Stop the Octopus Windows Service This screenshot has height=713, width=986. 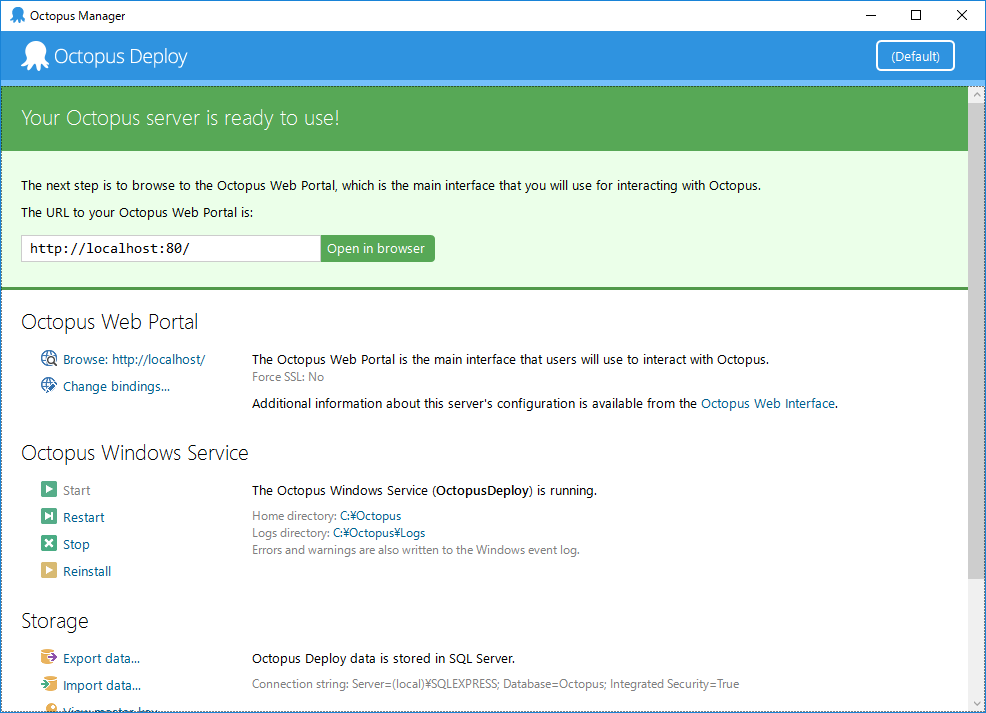pos(76,544)
